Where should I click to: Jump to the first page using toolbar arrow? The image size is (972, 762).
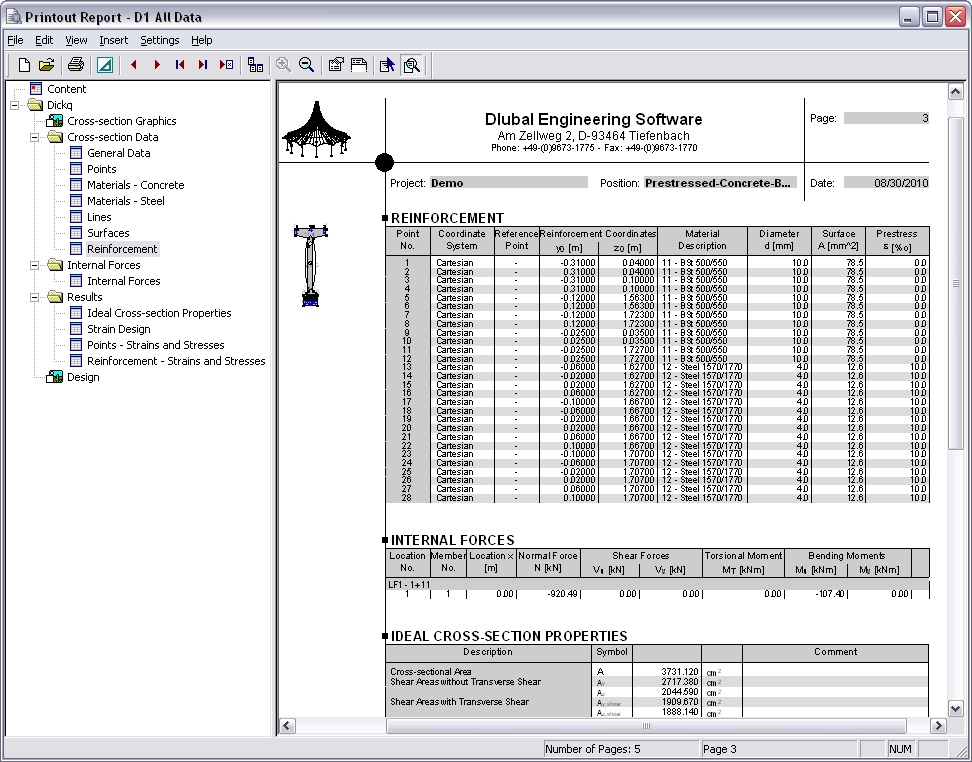180,64
